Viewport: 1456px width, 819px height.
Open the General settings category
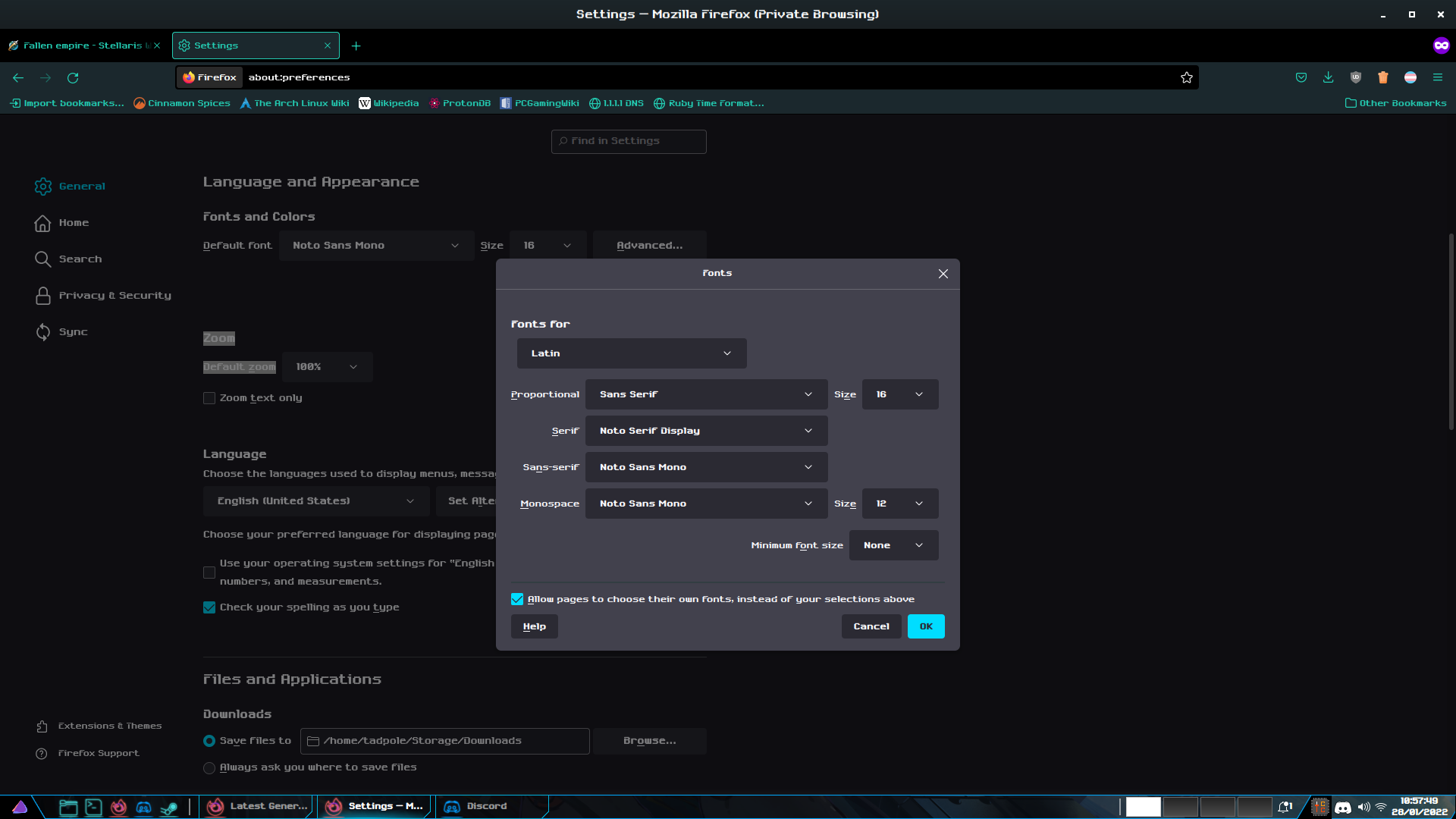click(70, 187)
